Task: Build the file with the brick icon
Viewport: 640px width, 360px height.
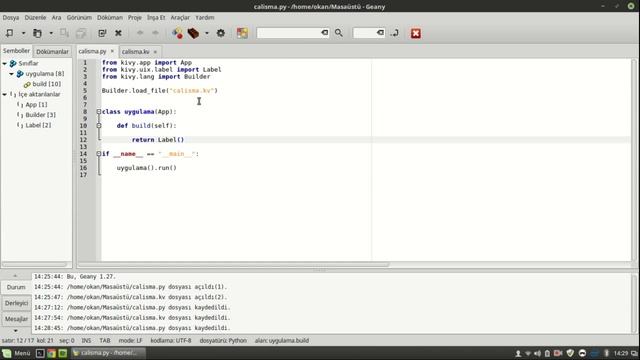Action: point(193,33)
